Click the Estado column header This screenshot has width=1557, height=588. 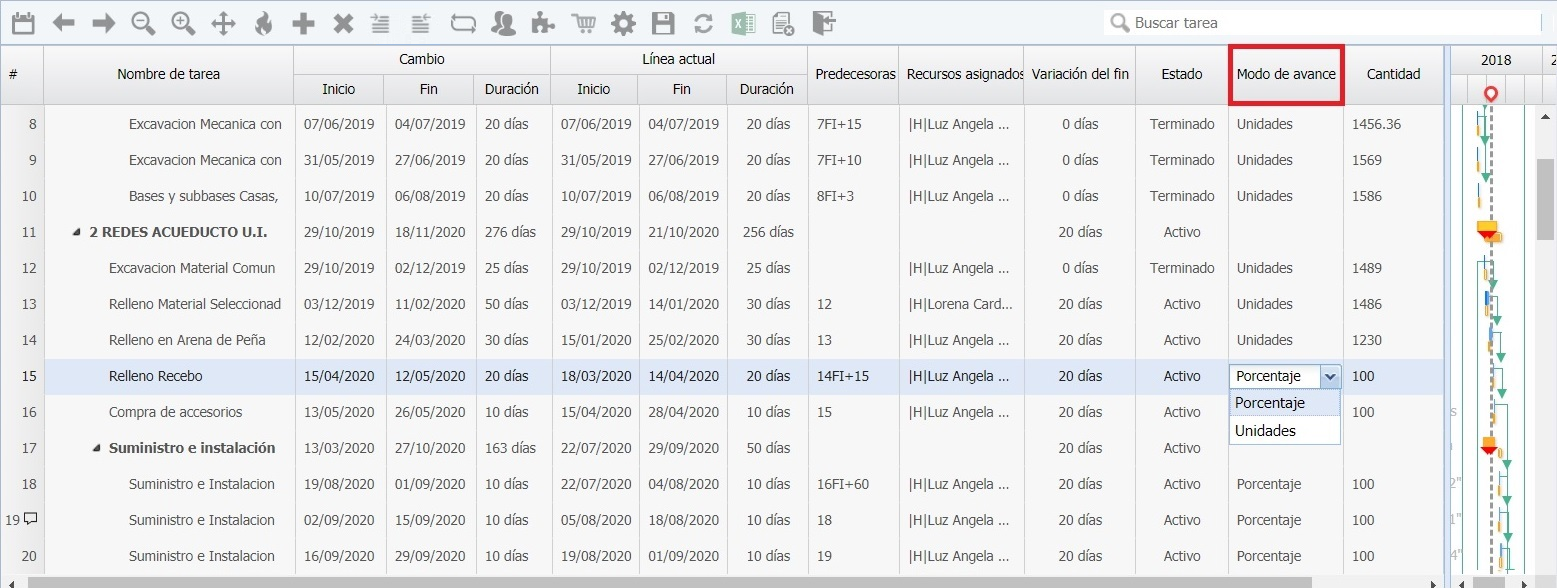pyautogui.click(x=1182, y=74)
